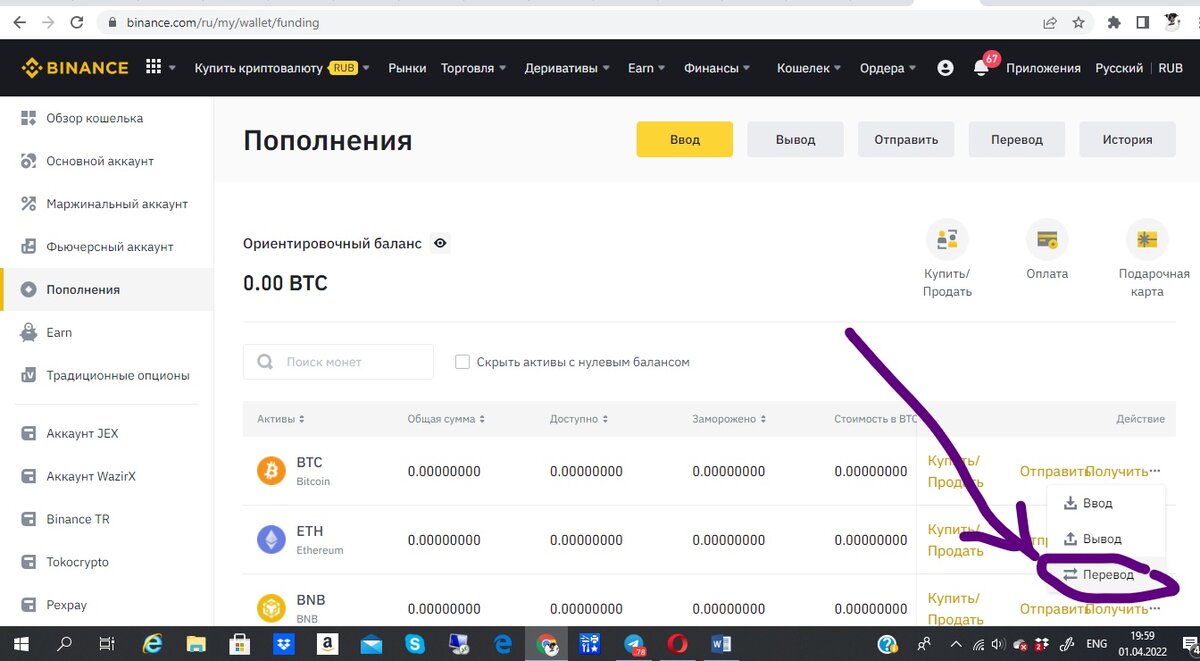Expand the Торговля dropdown
The height and width of the screenshot is (661, 1200).
502,68
